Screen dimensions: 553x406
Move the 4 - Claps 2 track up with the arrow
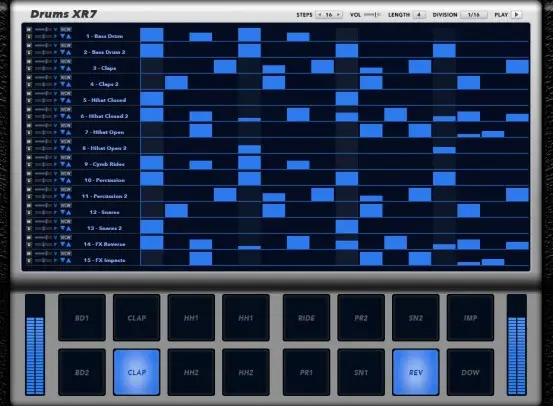click(68, 85)
